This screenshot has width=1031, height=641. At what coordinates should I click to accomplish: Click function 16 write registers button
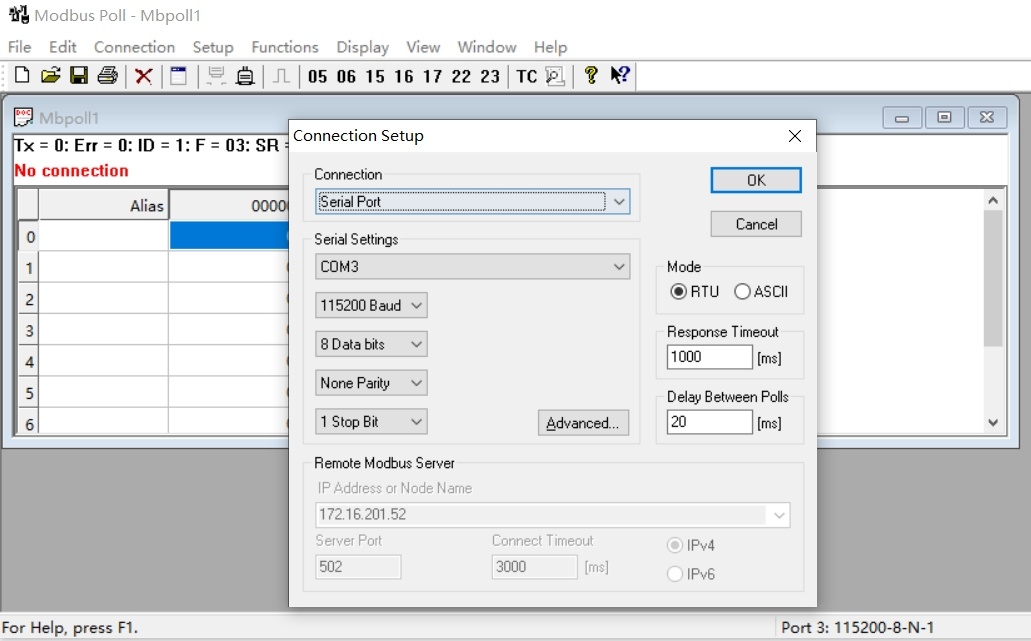coord(403,76)
